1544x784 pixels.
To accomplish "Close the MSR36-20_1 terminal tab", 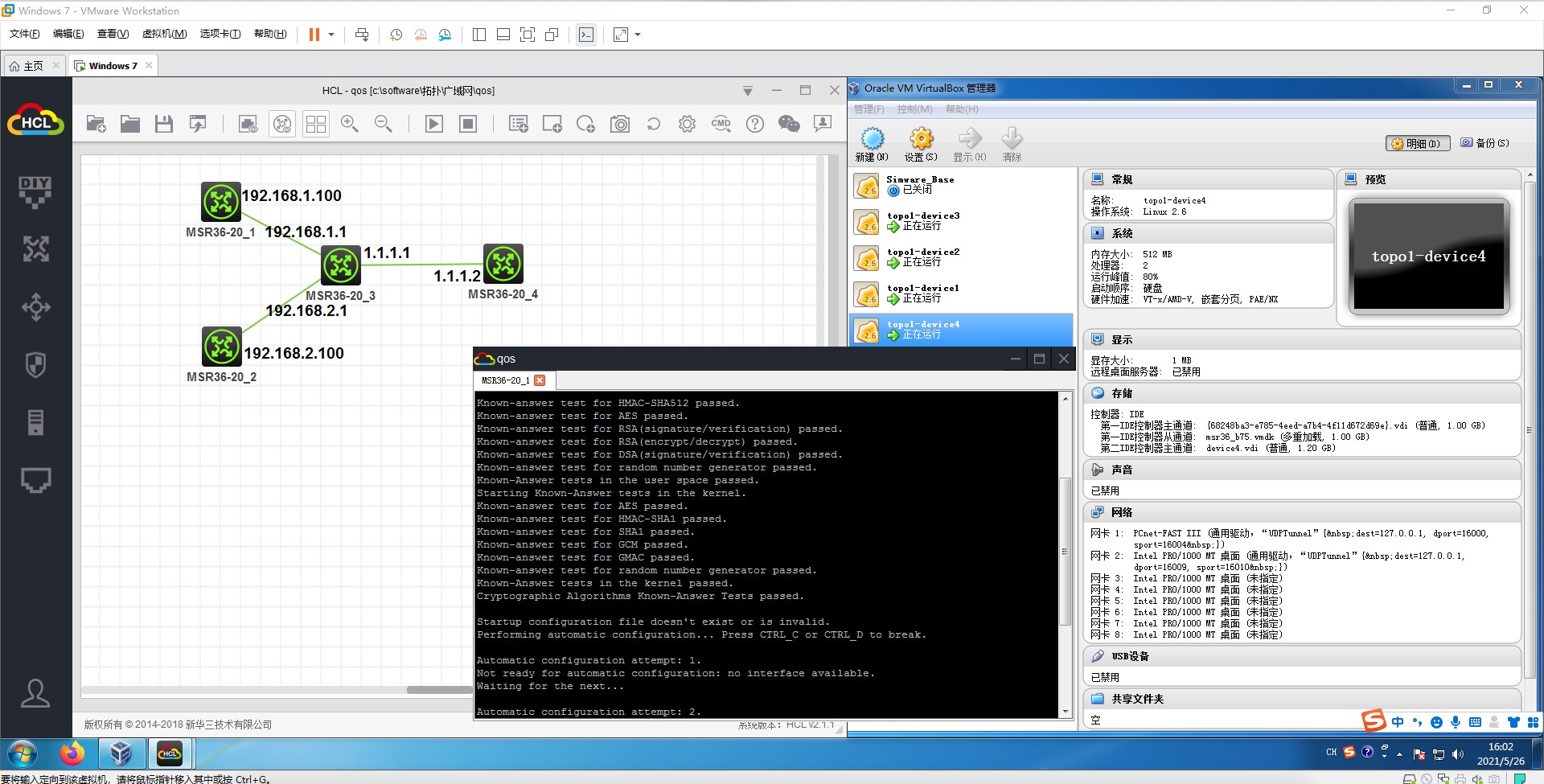I will click(x=540, y=380).
